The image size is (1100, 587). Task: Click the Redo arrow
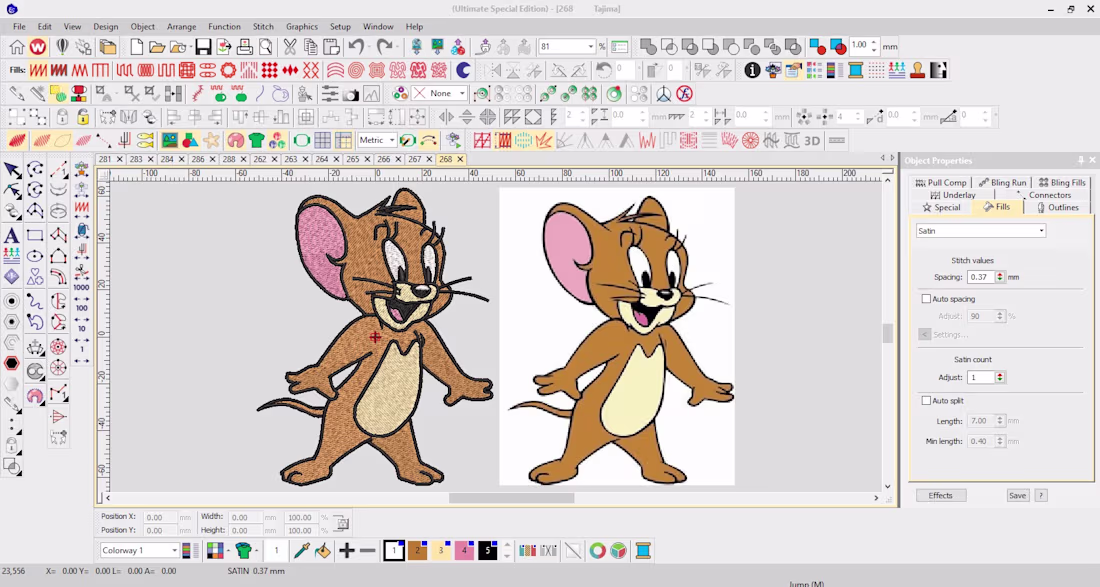point(384,47)
